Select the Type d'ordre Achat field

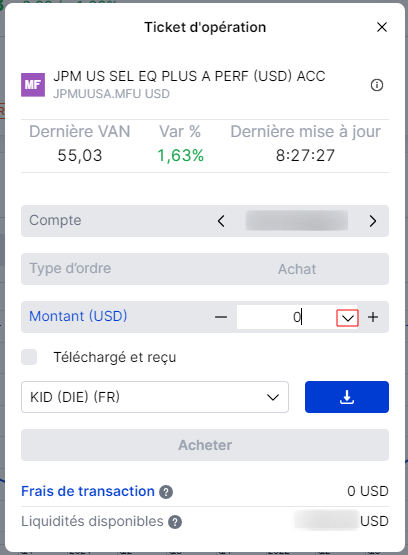pyautogui.click(x=205, y=269)
